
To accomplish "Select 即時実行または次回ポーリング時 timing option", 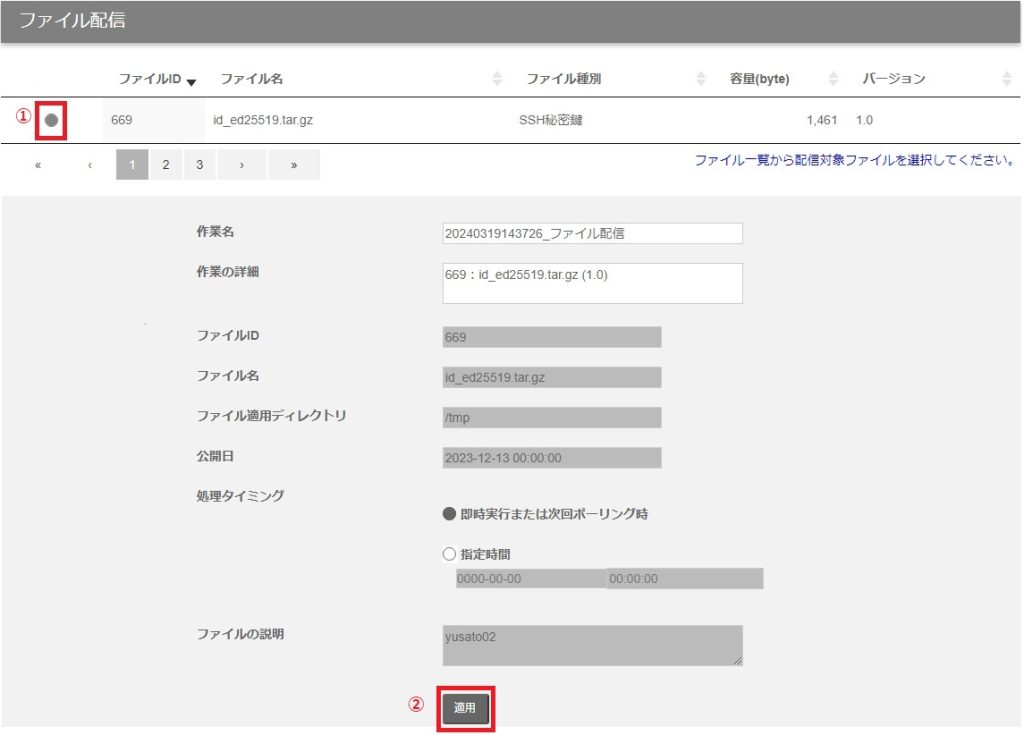I will tap(449, 514).
